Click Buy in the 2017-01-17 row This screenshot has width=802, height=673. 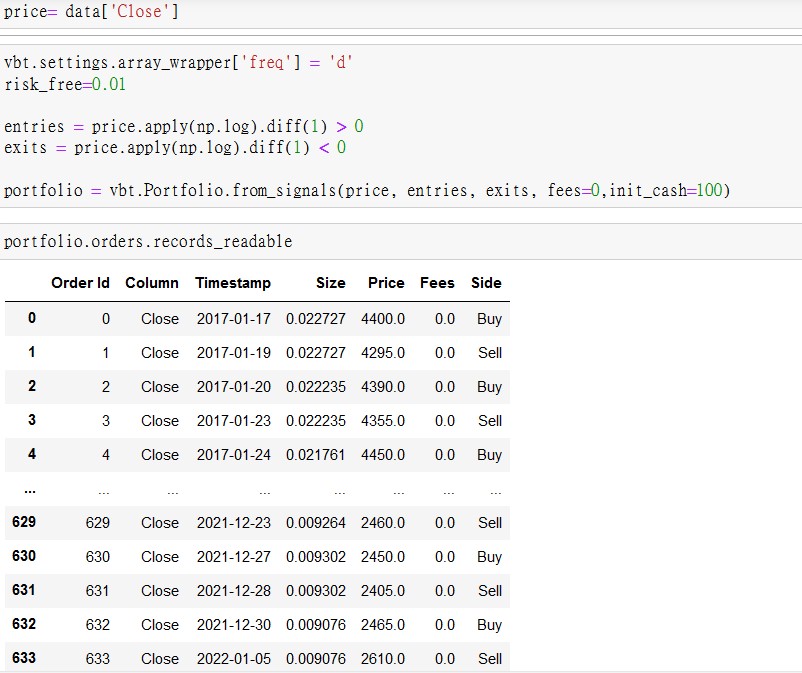[x=489, y=320]
